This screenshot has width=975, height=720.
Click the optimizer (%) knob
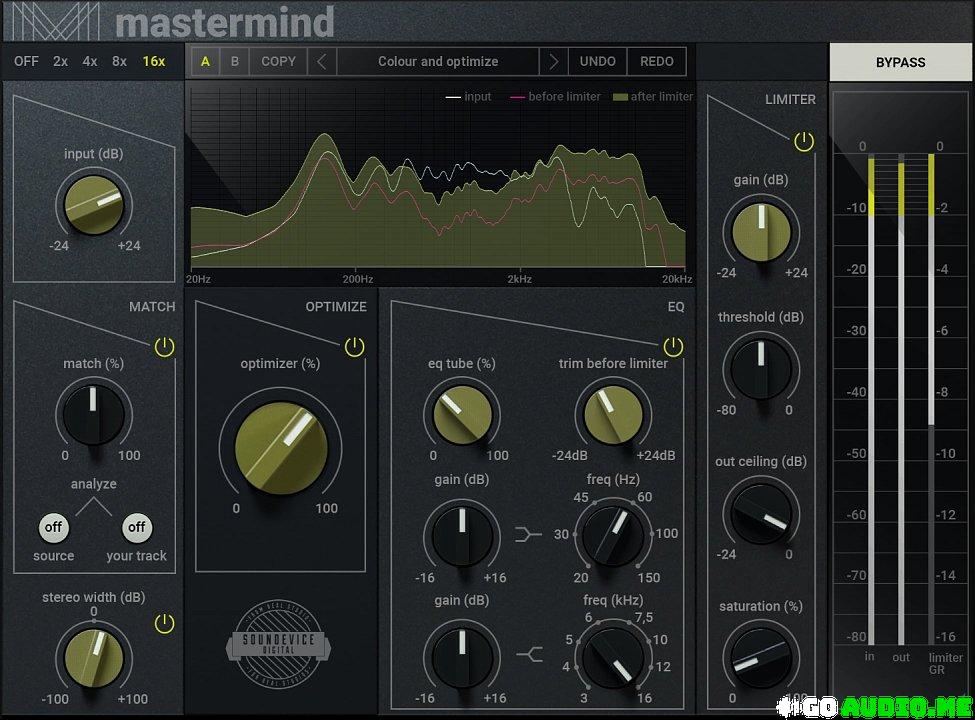coord(281,448)
